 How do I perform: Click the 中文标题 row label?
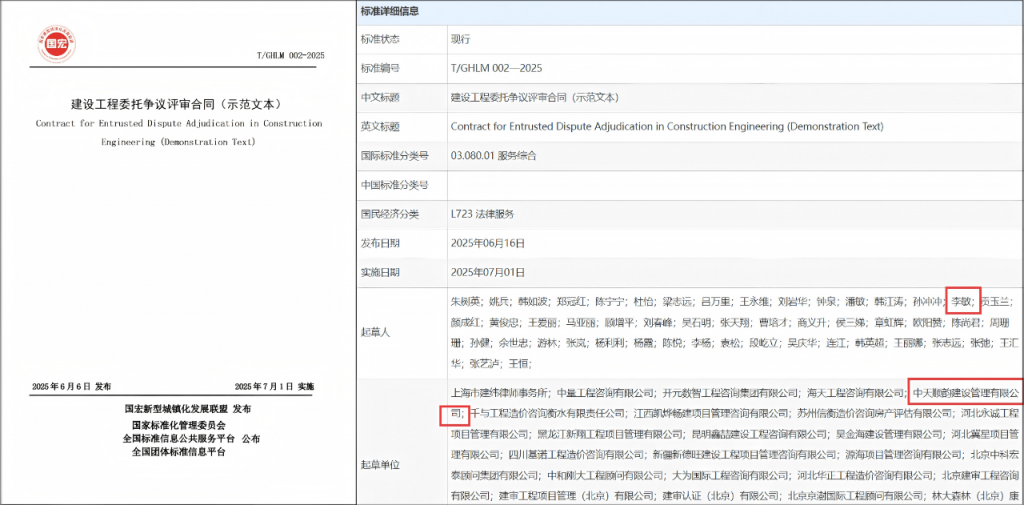pos(380,97)
